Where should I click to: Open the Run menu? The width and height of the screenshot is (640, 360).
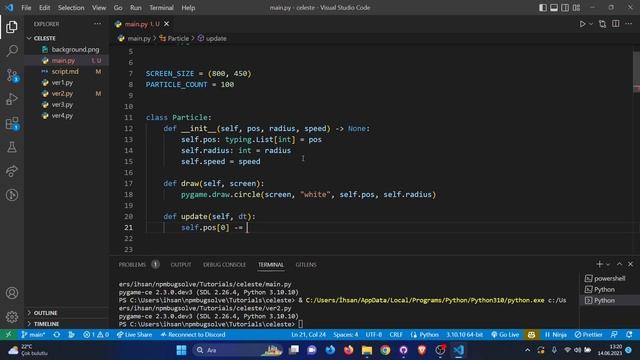[x=136, y=8]
